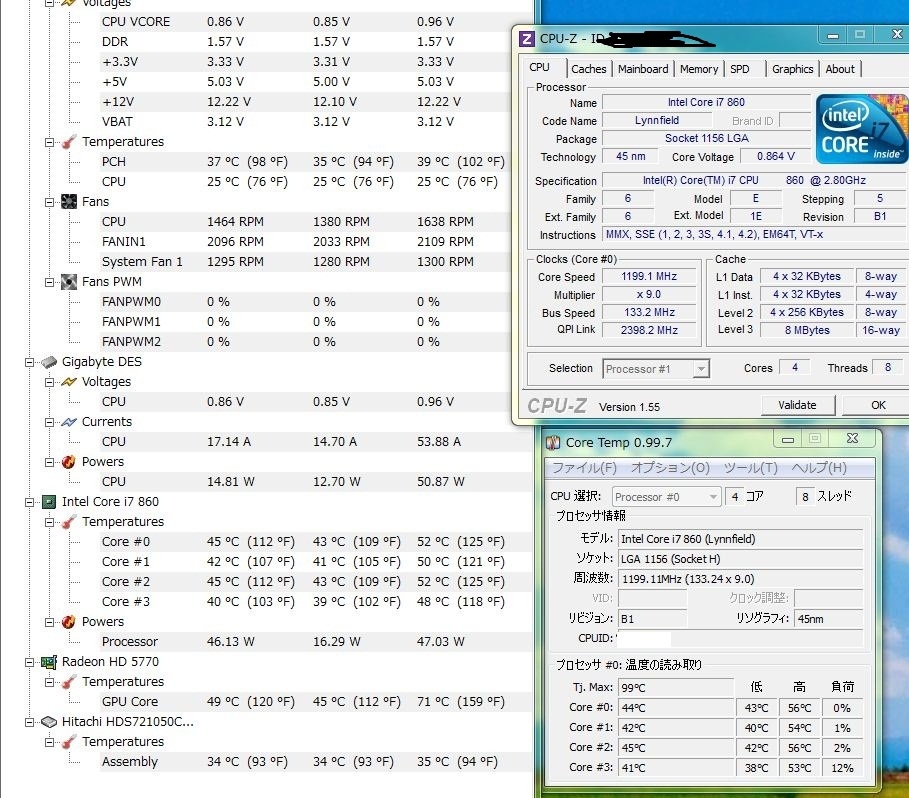Click the Gigabyte DES device icon
This screenshot has width=909, height=798.
49,362
